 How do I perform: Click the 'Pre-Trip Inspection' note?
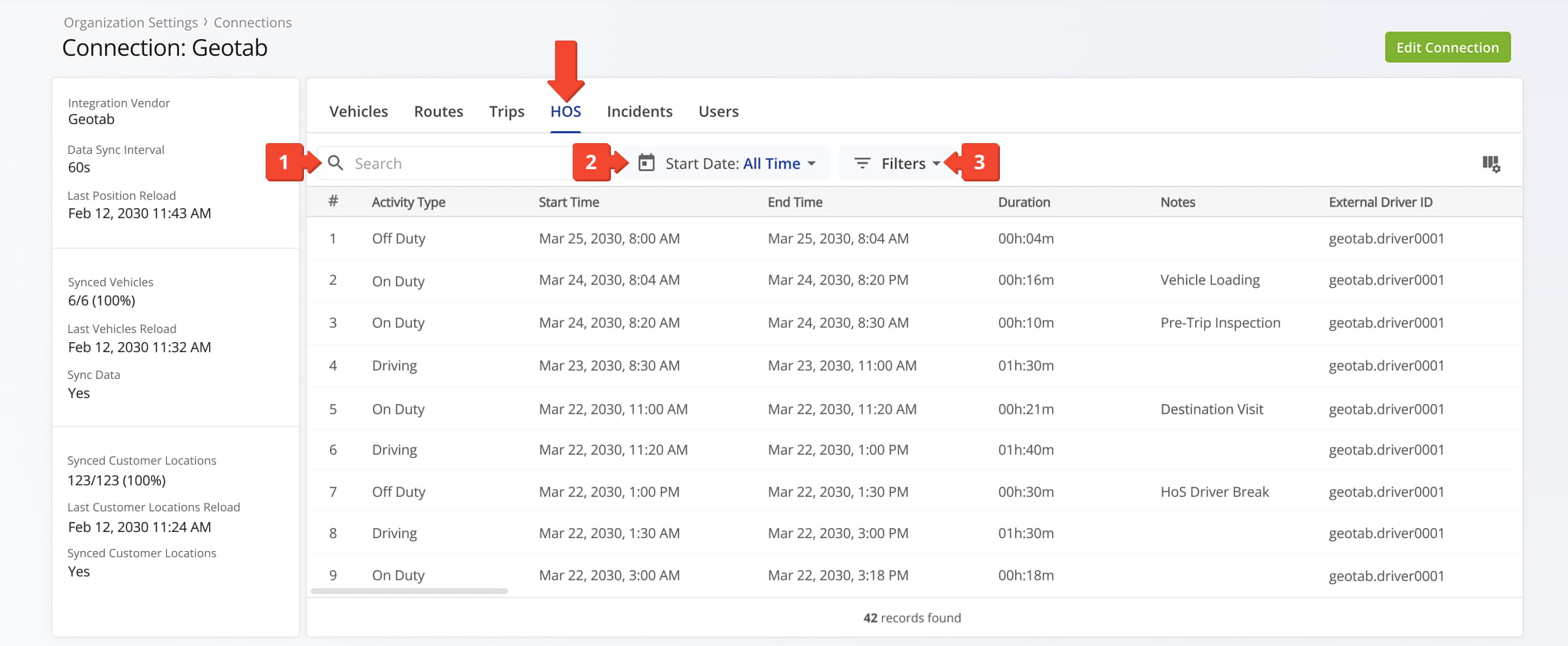[x=1220, y=323]
